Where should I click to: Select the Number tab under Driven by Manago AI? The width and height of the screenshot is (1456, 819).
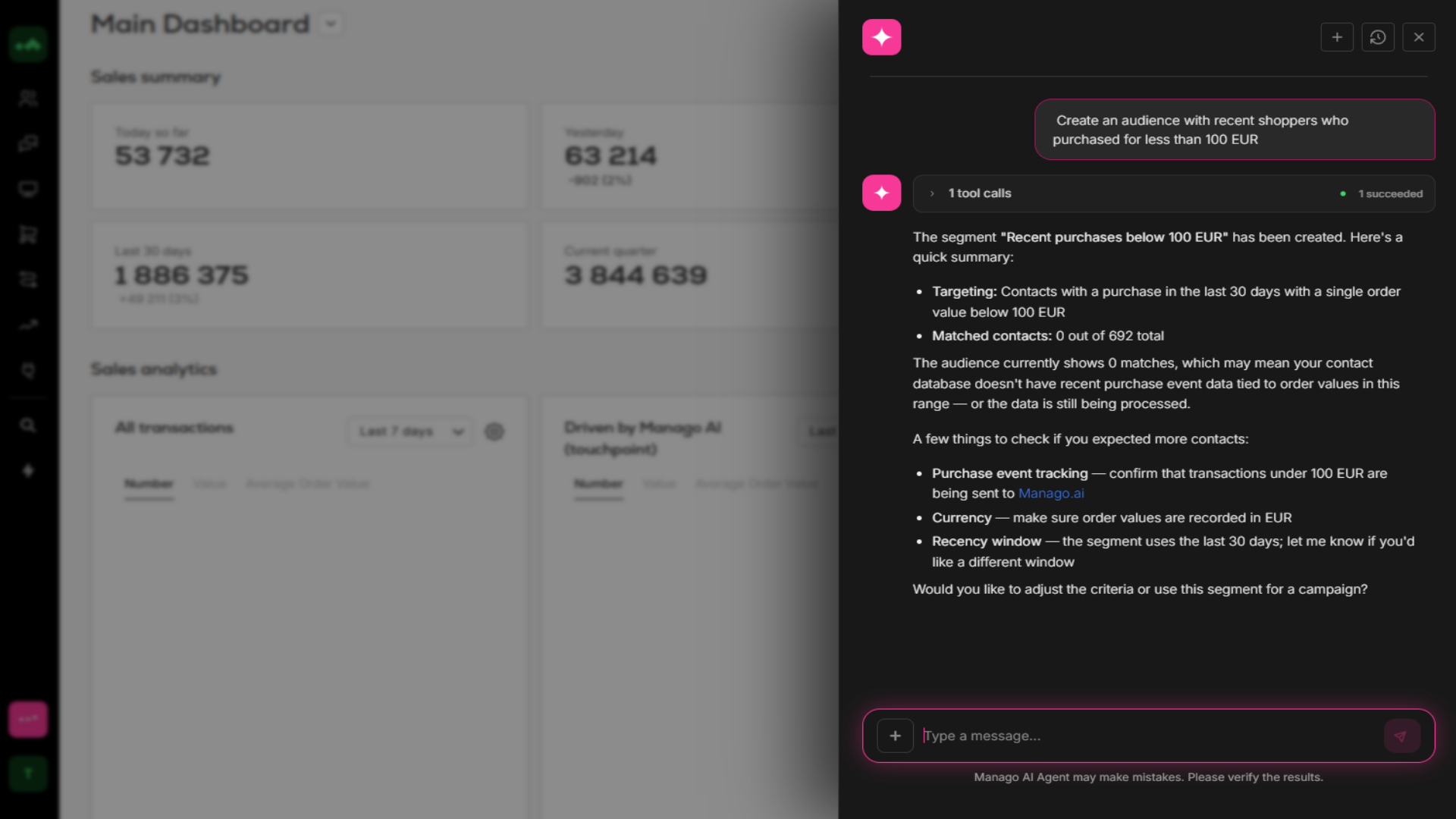tap(598, 484)
